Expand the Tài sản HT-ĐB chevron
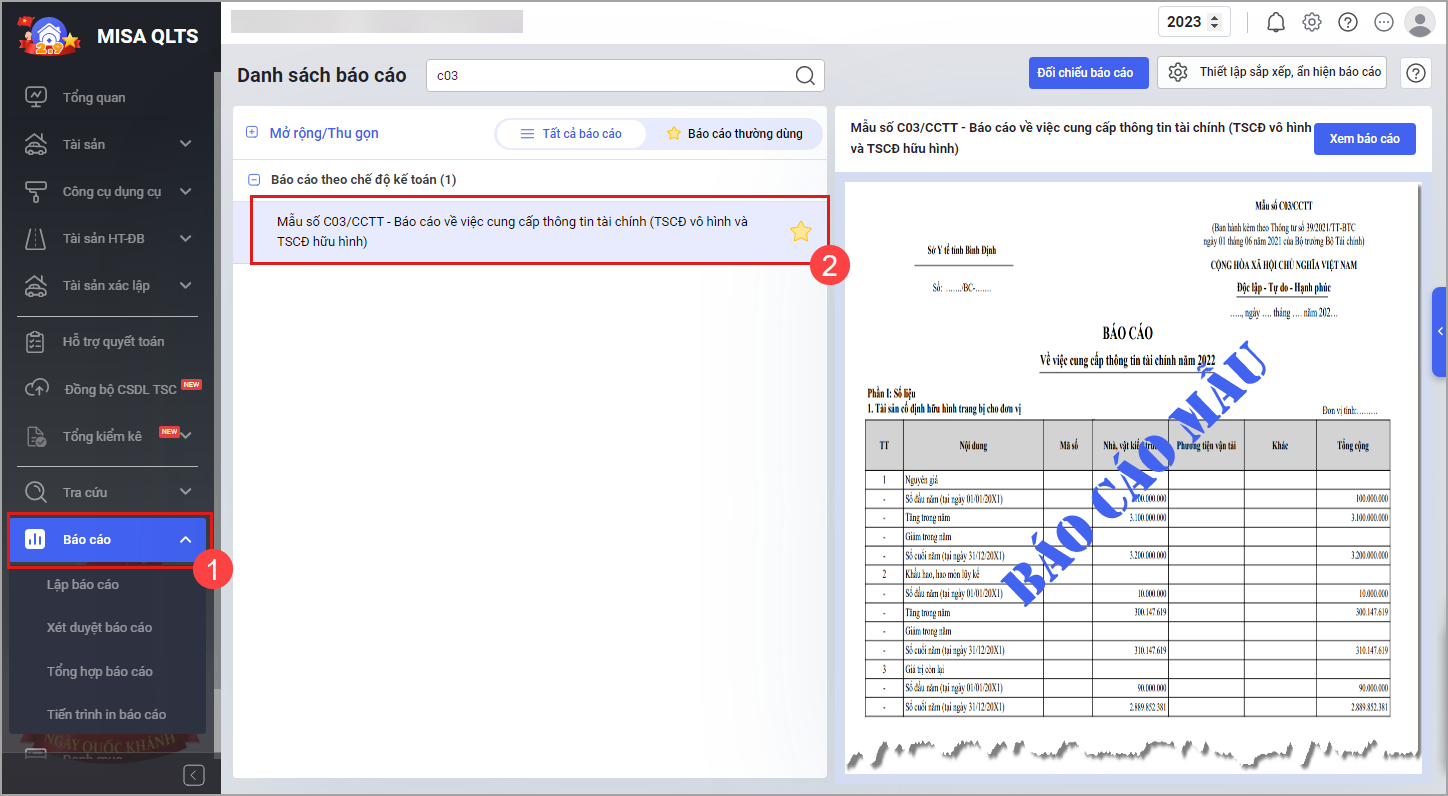The height and width of the screenshot is (796, 1448). tap(185, 238)
